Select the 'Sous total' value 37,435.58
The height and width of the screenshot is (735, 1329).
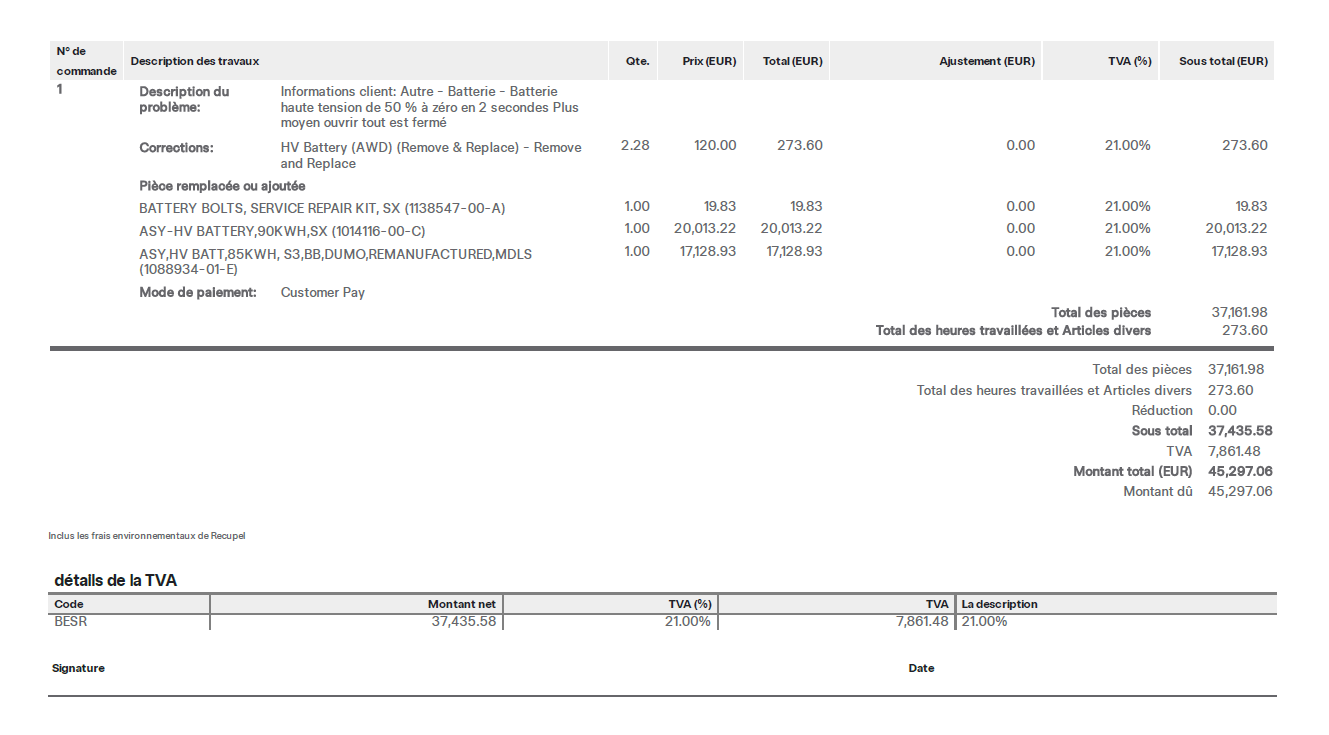1240,431
